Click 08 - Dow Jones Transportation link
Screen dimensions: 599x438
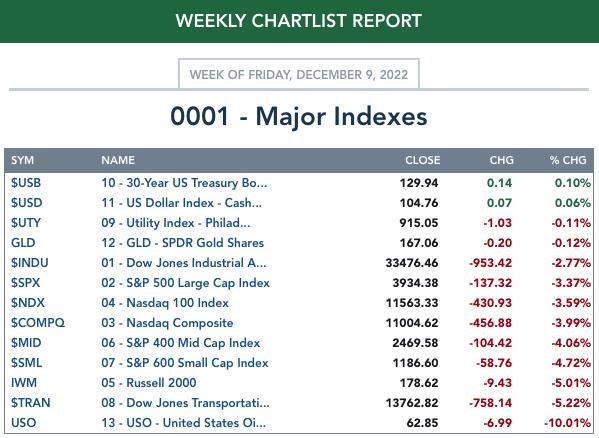[185, 403]
